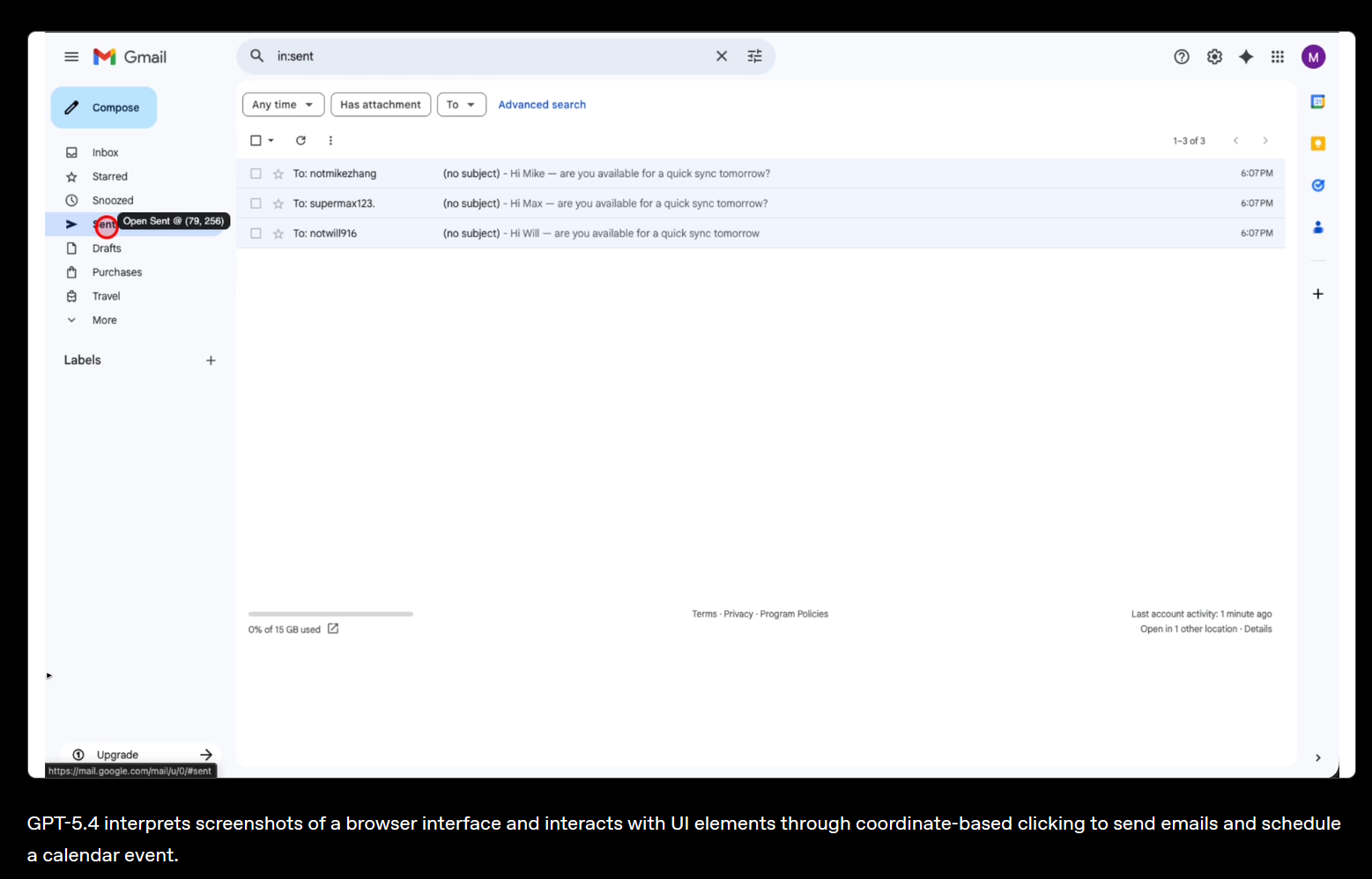1372x879 pixels.
Task: Expand the Any time filter dropdown
Action: (283, 105)
